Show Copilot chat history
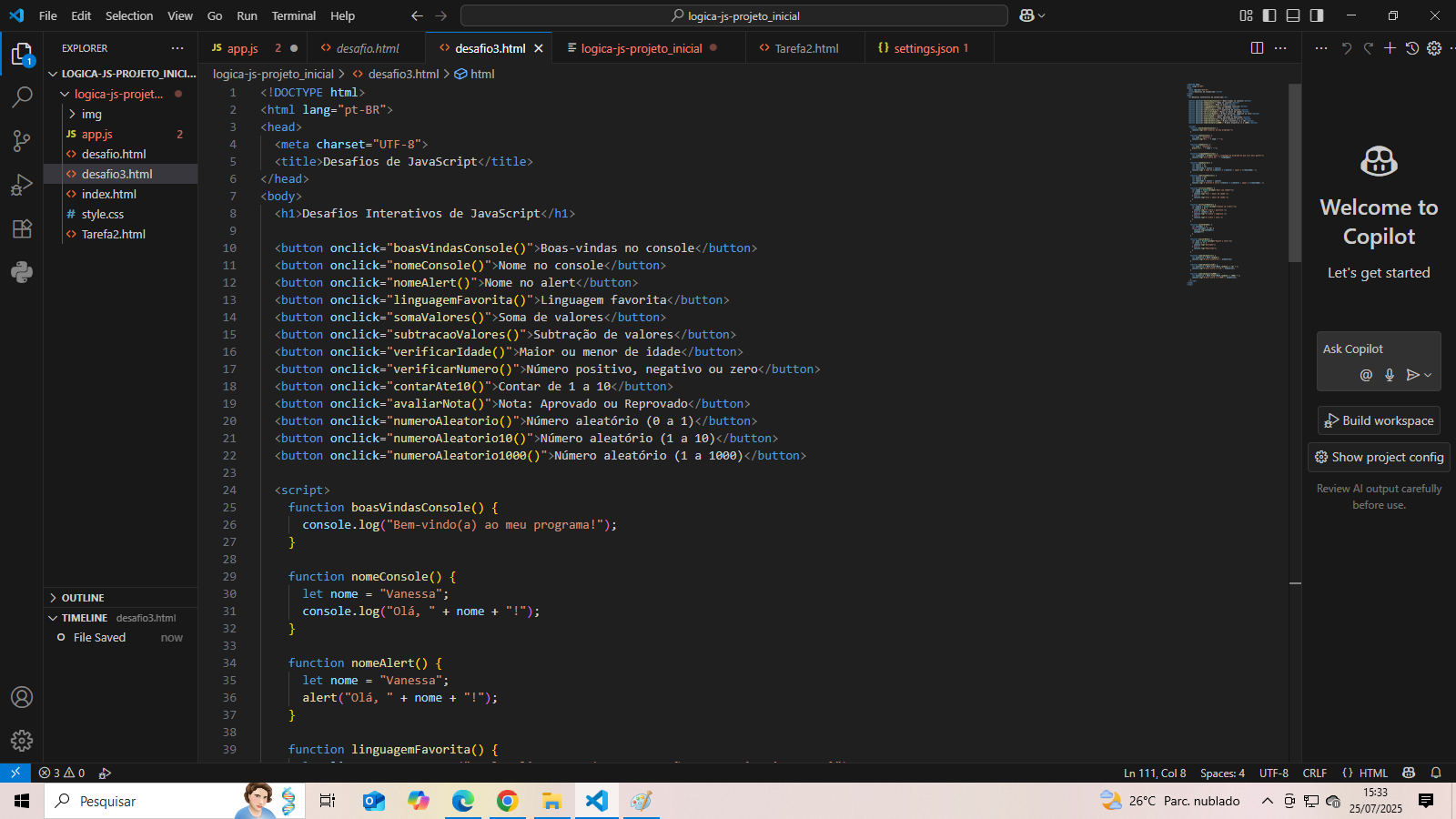This screenshot has height=819, width=1456. pyautogui.click(x=1411, y=48)
